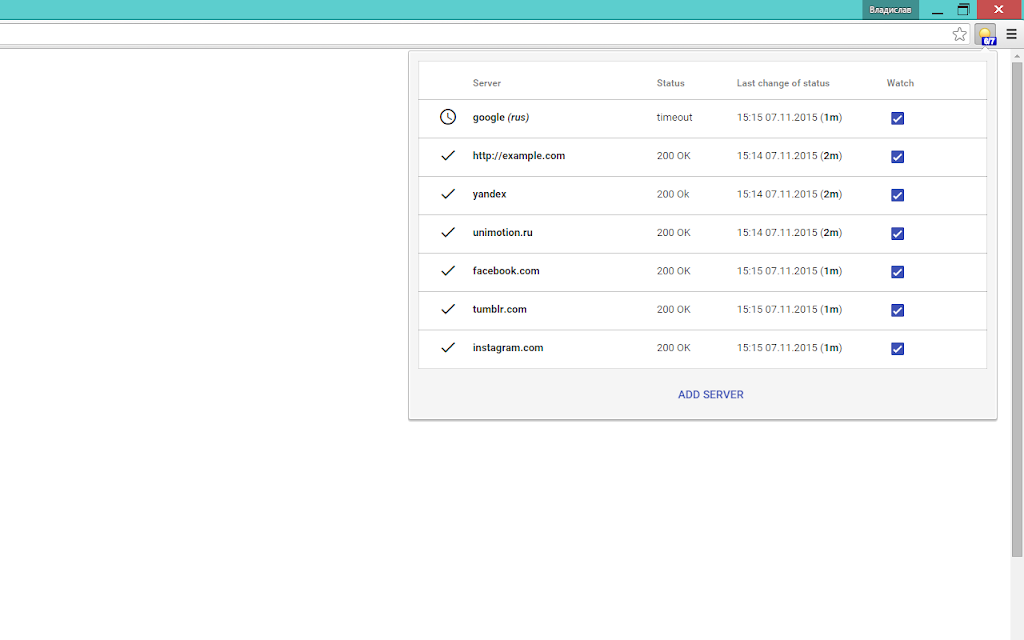
Task: Toggle Watch checkbox for yandex
Action: coord(897,195)
